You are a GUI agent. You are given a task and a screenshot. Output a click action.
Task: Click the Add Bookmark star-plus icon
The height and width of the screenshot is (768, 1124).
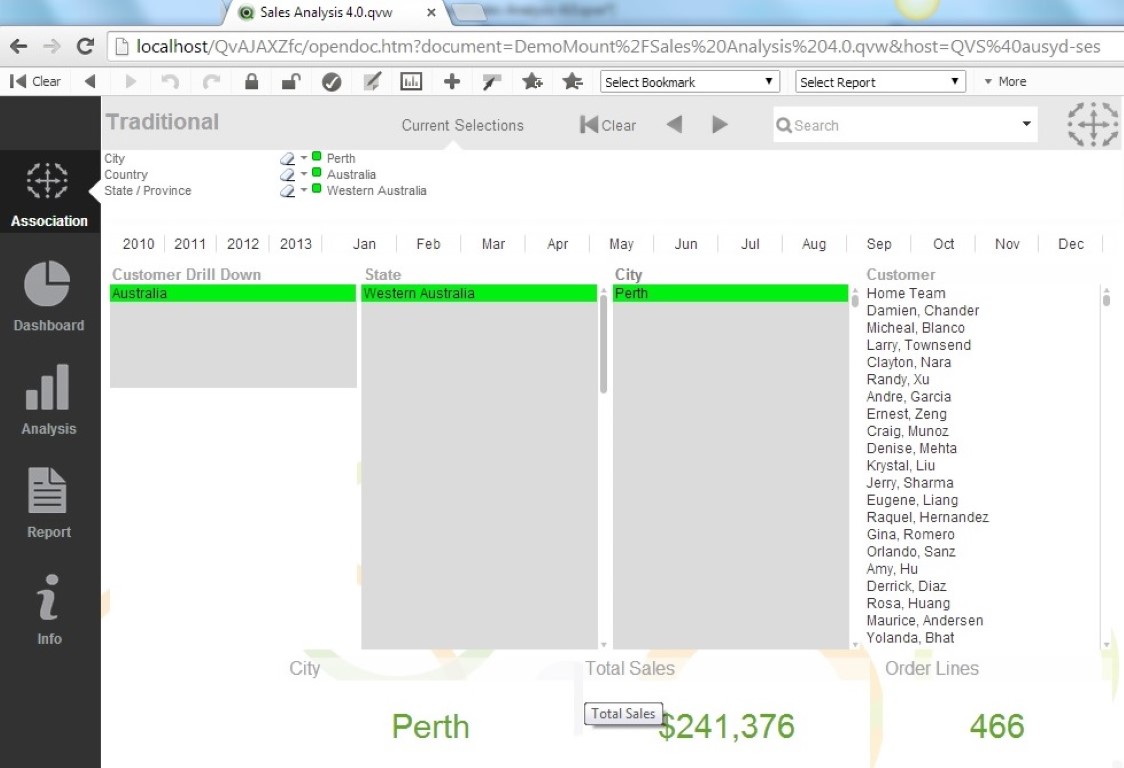532,82
